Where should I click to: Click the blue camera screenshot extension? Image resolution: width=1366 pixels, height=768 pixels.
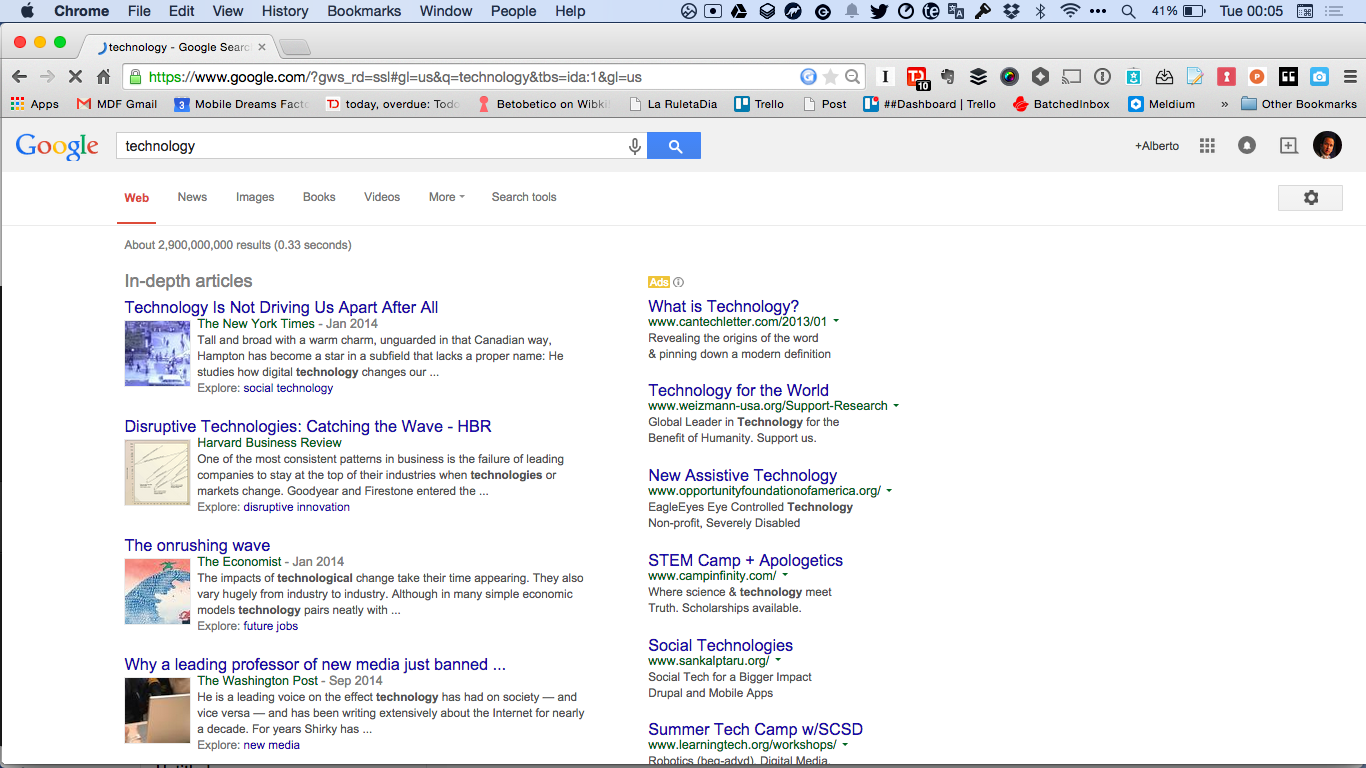[1319, 77]
